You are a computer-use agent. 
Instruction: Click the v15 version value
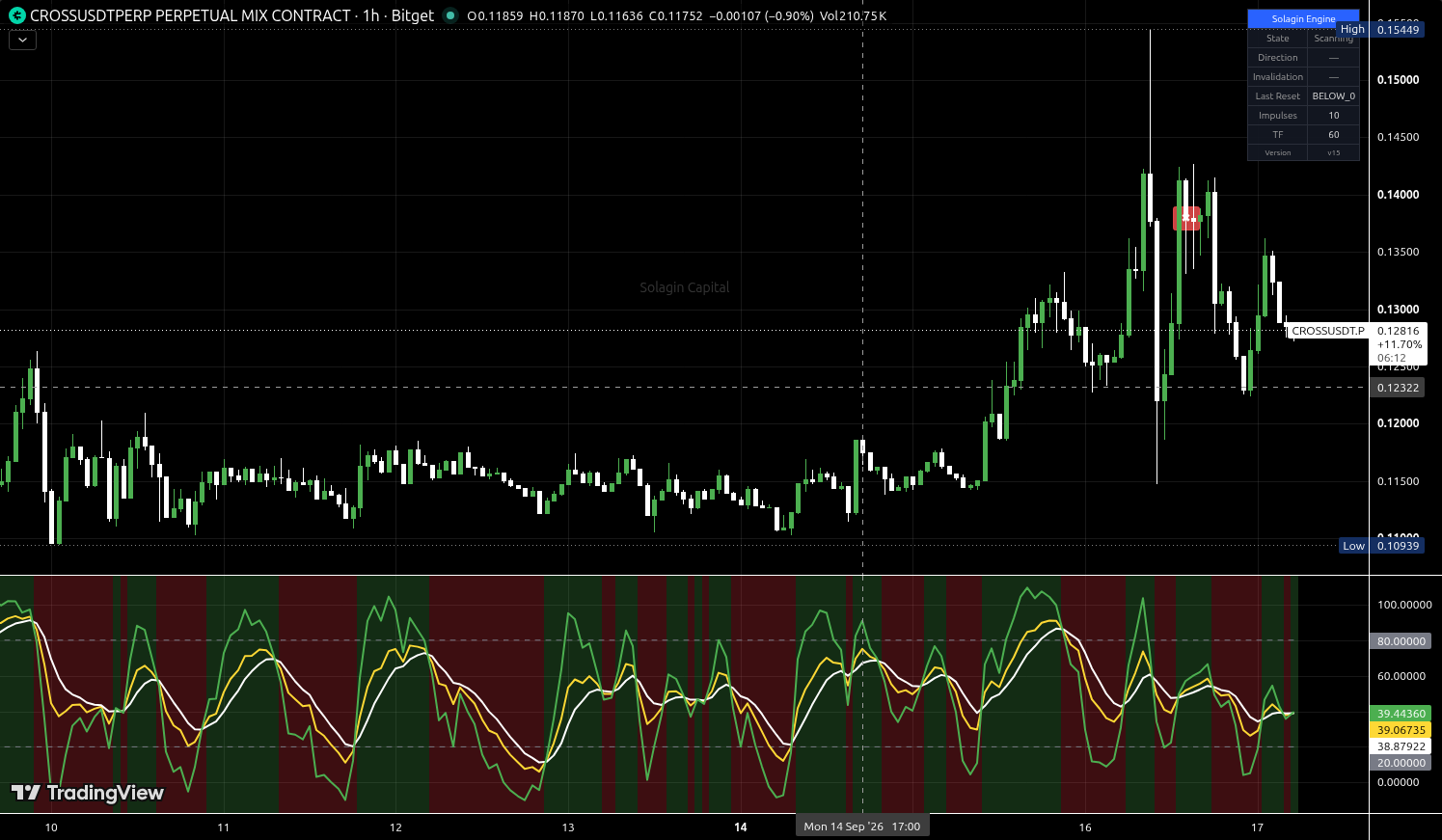click(x=1334, y=152)
